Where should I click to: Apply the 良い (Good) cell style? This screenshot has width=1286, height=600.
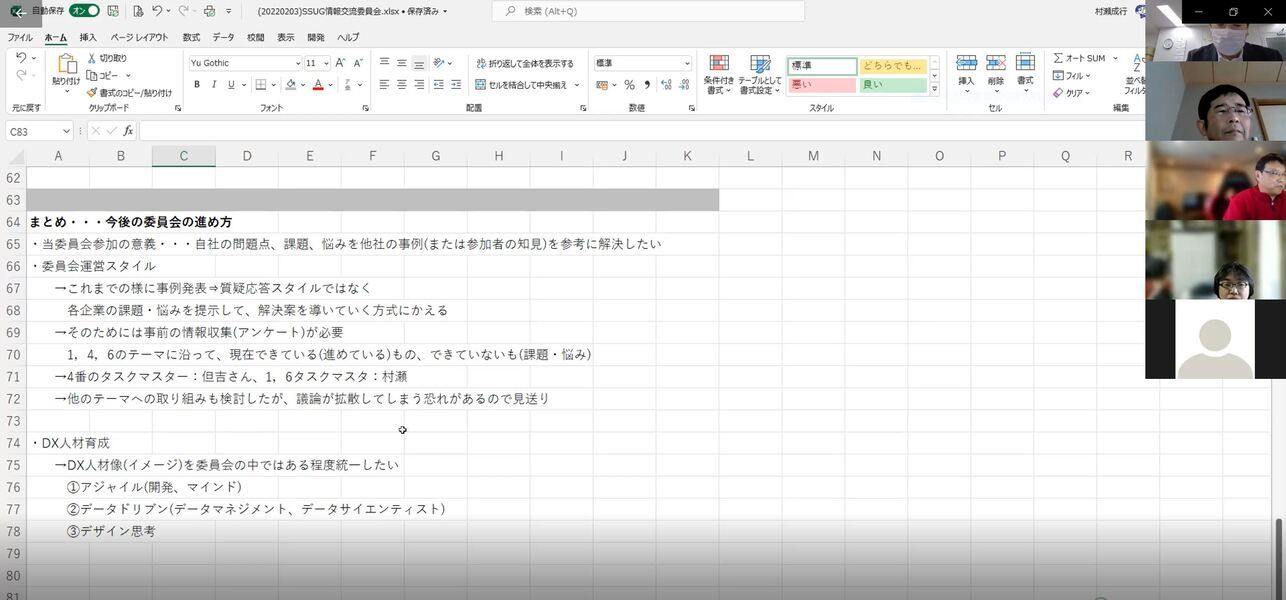point(893,85)
